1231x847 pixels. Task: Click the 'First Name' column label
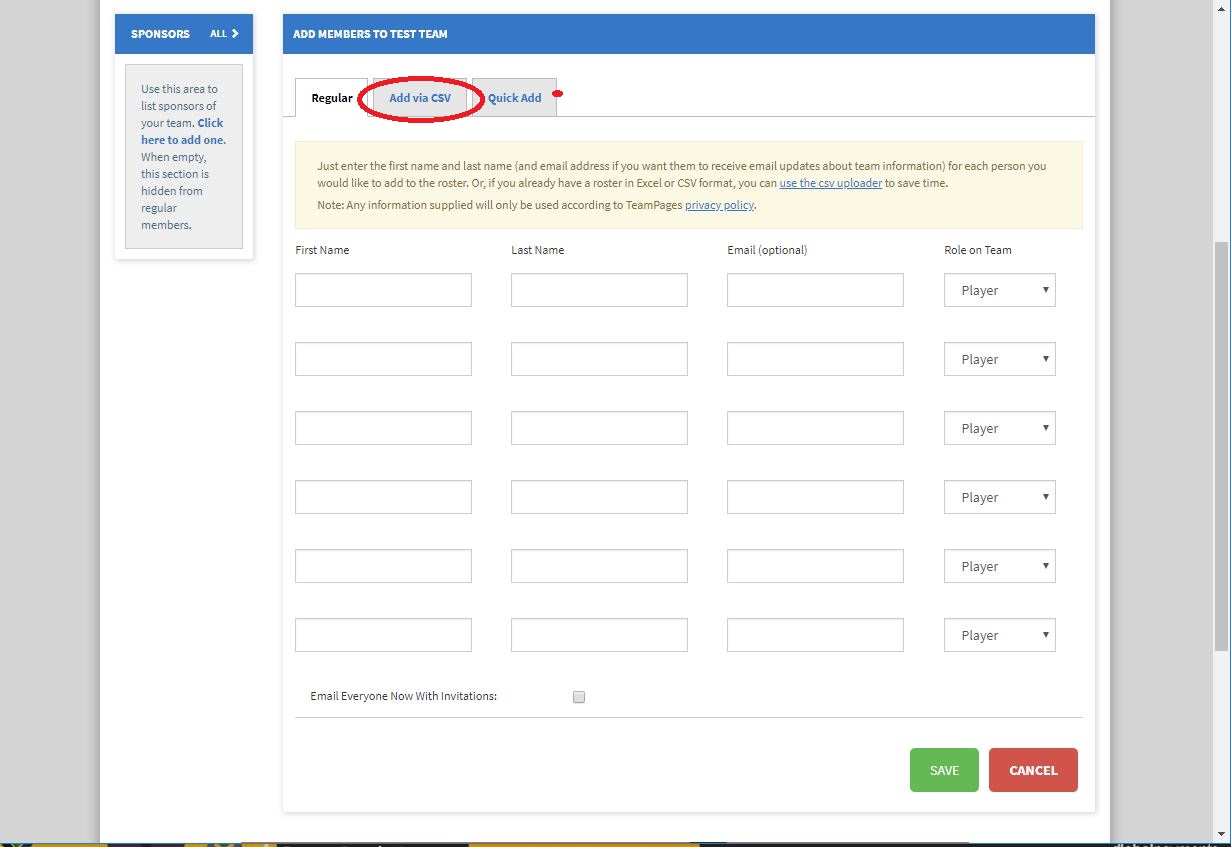pos(322,250)
